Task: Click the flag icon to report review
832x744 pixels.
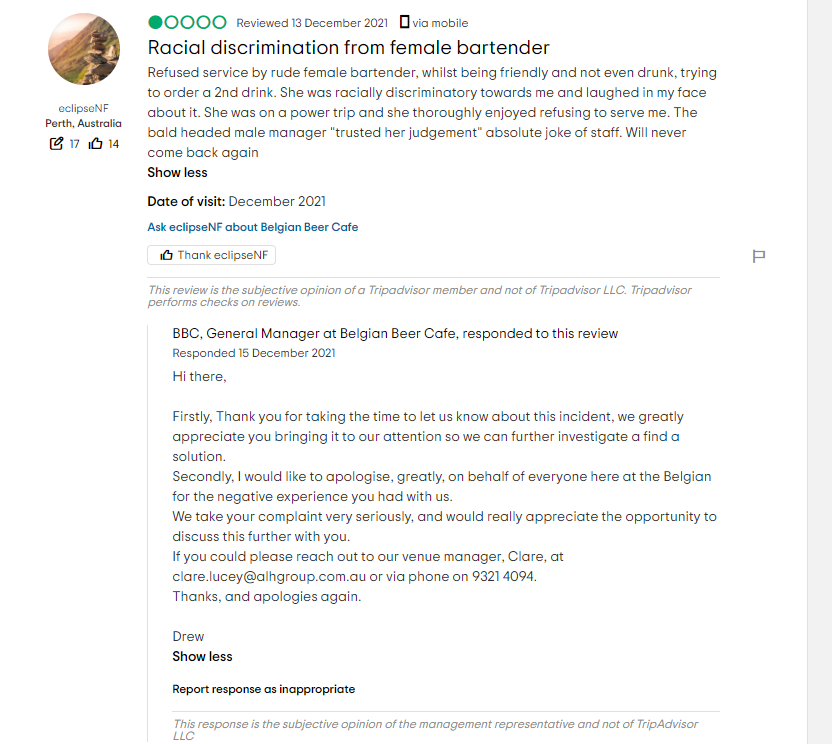Action: coord(758,257)
